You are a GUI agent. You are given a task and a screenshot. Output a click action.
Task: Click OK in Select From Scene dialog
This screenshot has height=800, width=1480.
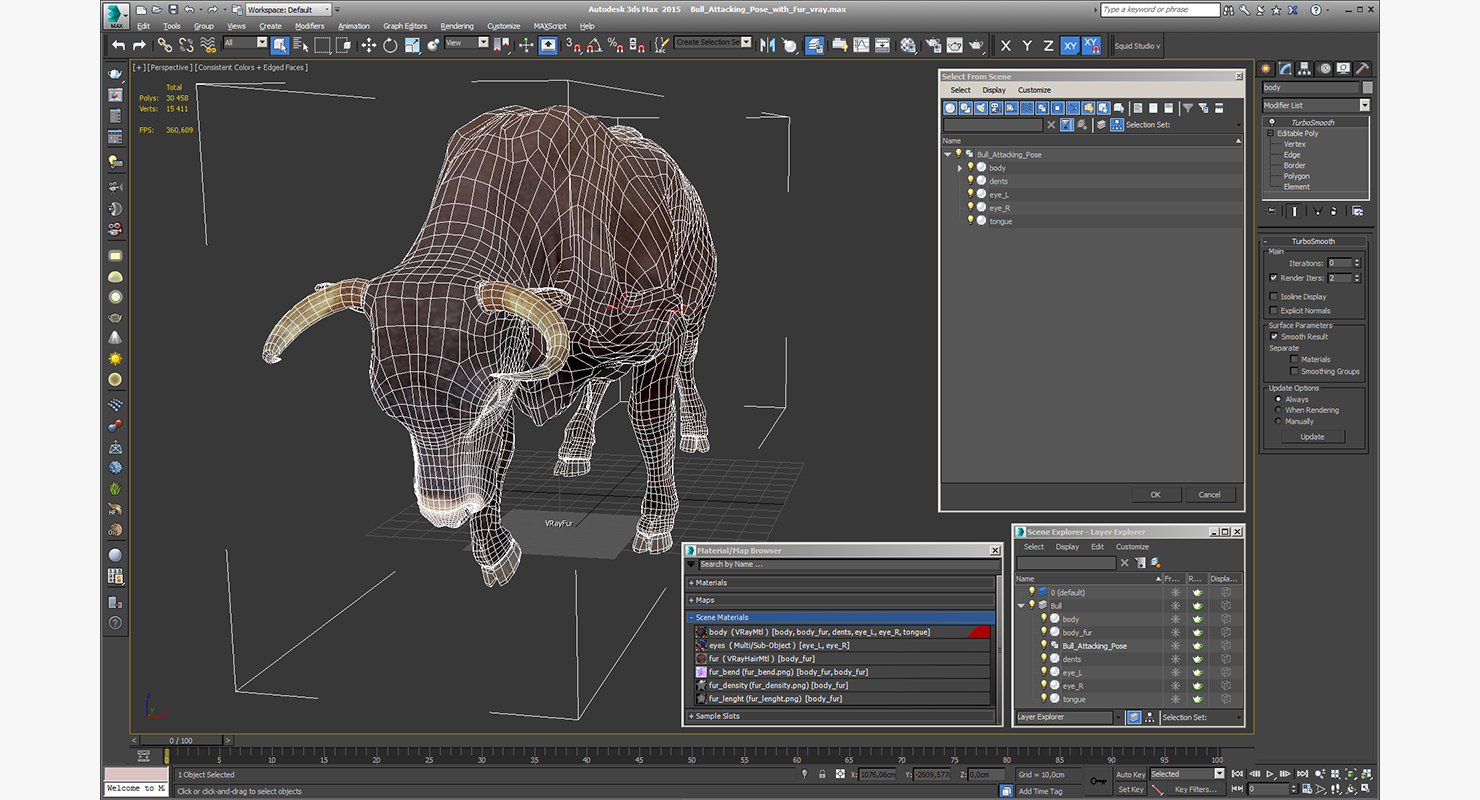pyautogui.click(x=1156, y=494)
